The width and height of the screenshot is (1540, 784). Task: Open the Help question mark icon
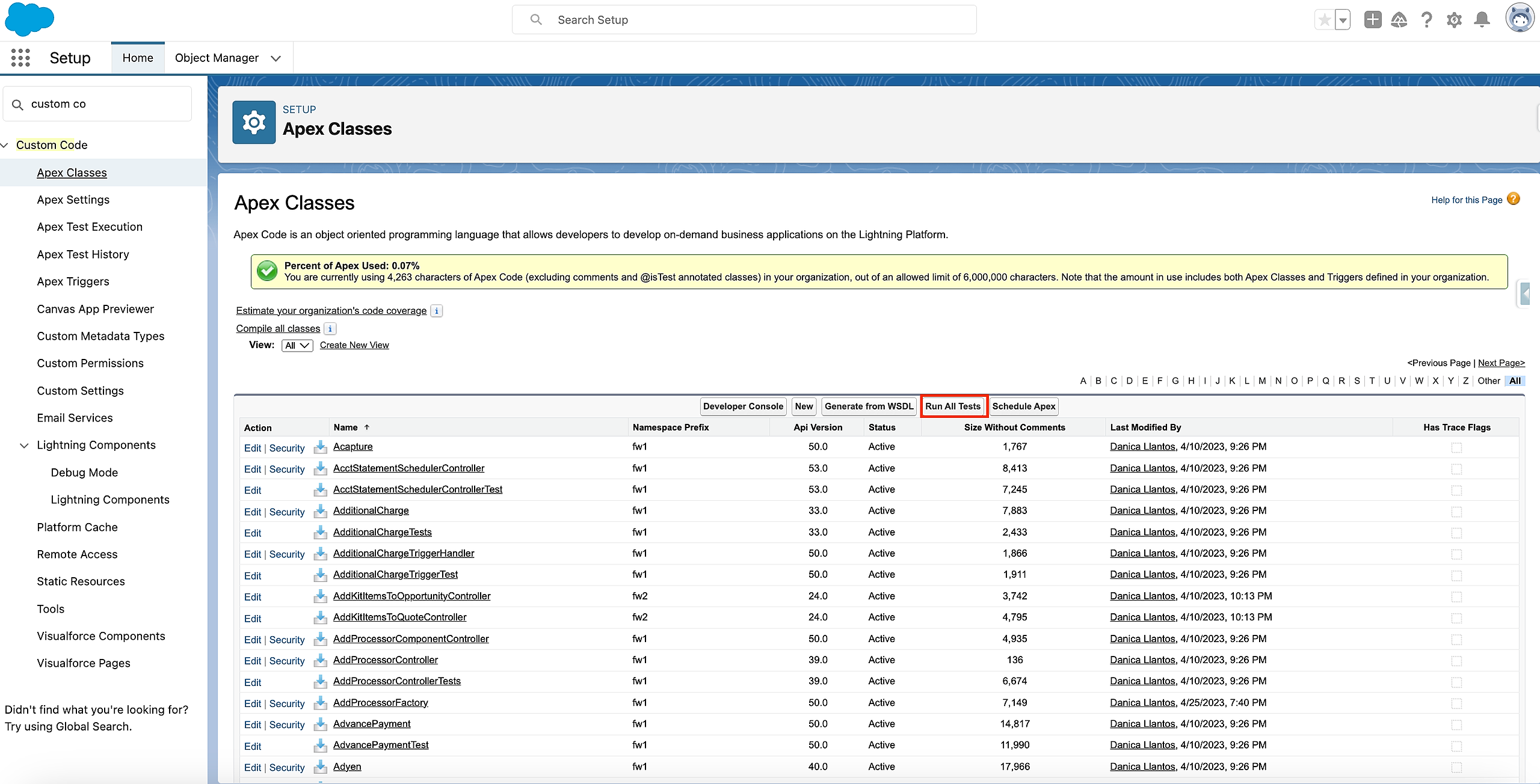coord(1426,20)
